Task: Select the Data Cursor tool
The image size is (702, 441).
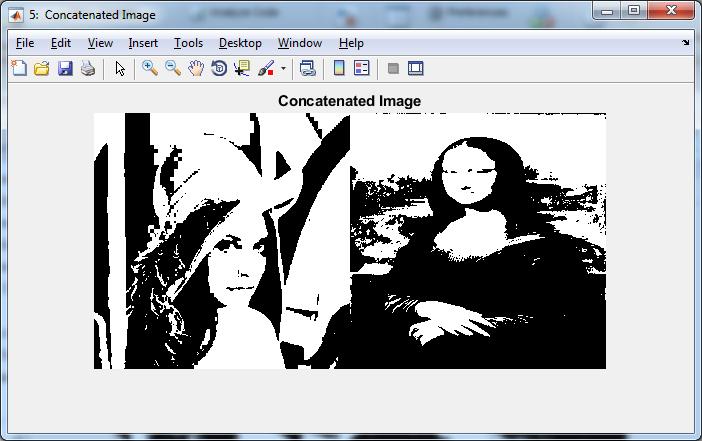Action: coord(242,69)
